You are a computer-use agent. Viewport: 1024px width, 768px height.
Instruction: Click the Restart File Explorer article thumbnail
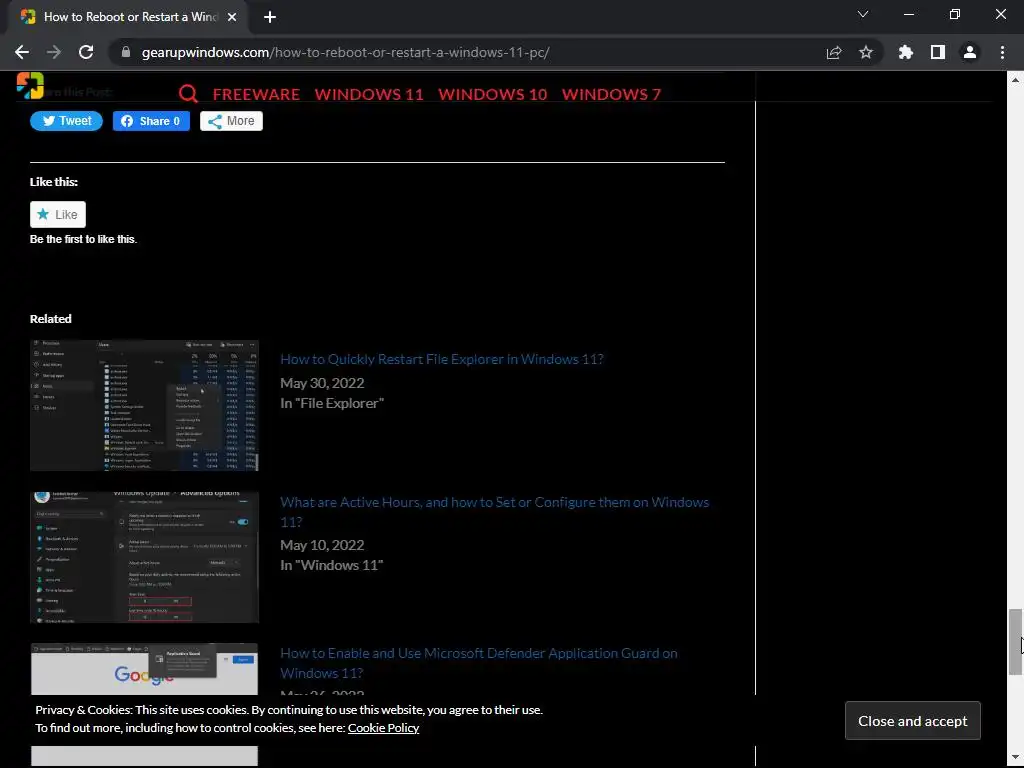click(144, 405)
